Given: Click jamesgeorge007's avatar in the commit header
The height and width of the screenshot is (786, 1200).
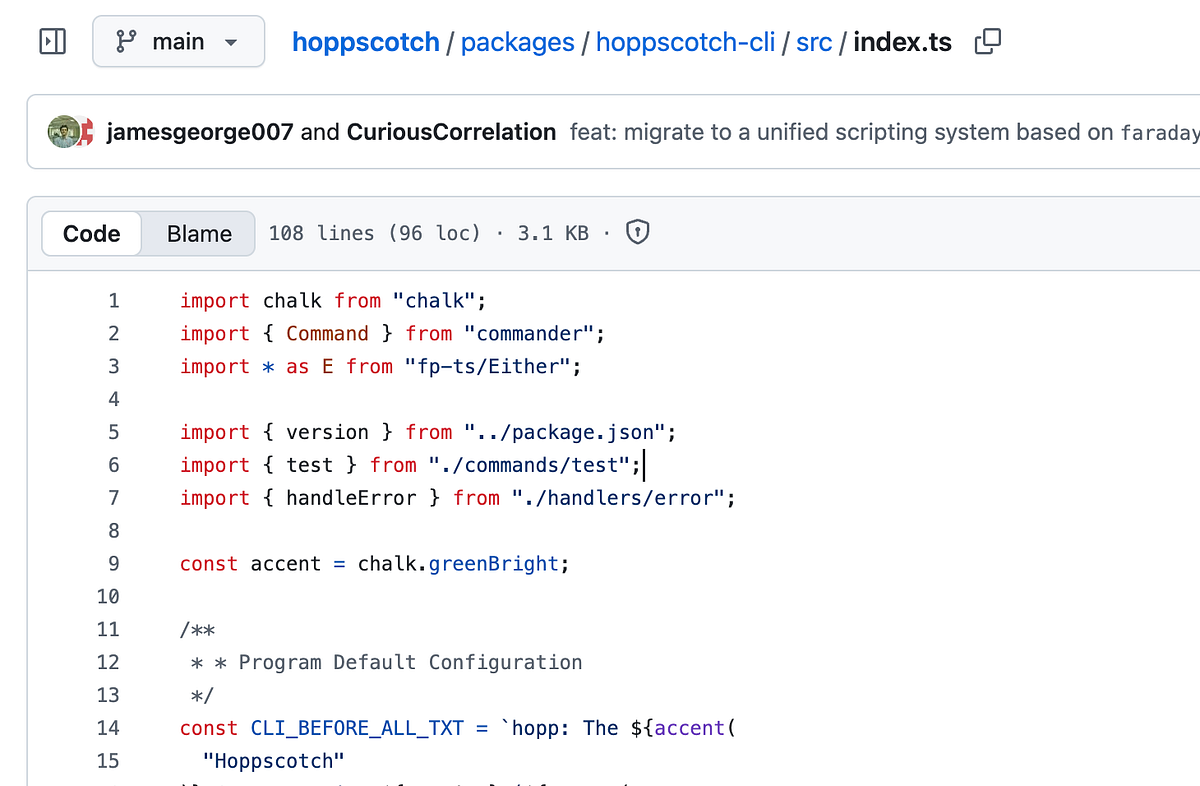Looking at the screenshot, I should point(62,131).
